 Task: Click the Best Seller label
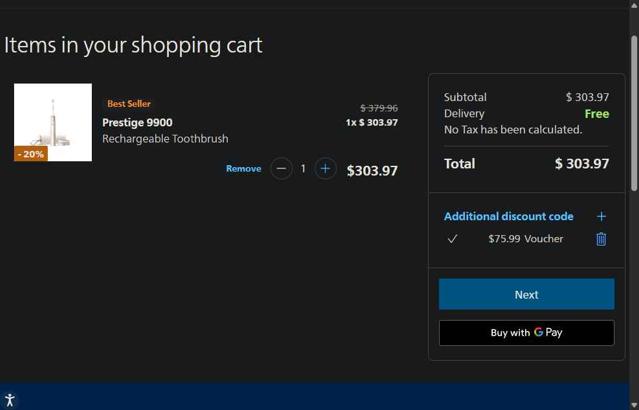pyautogui.click(x=129, y=104)
